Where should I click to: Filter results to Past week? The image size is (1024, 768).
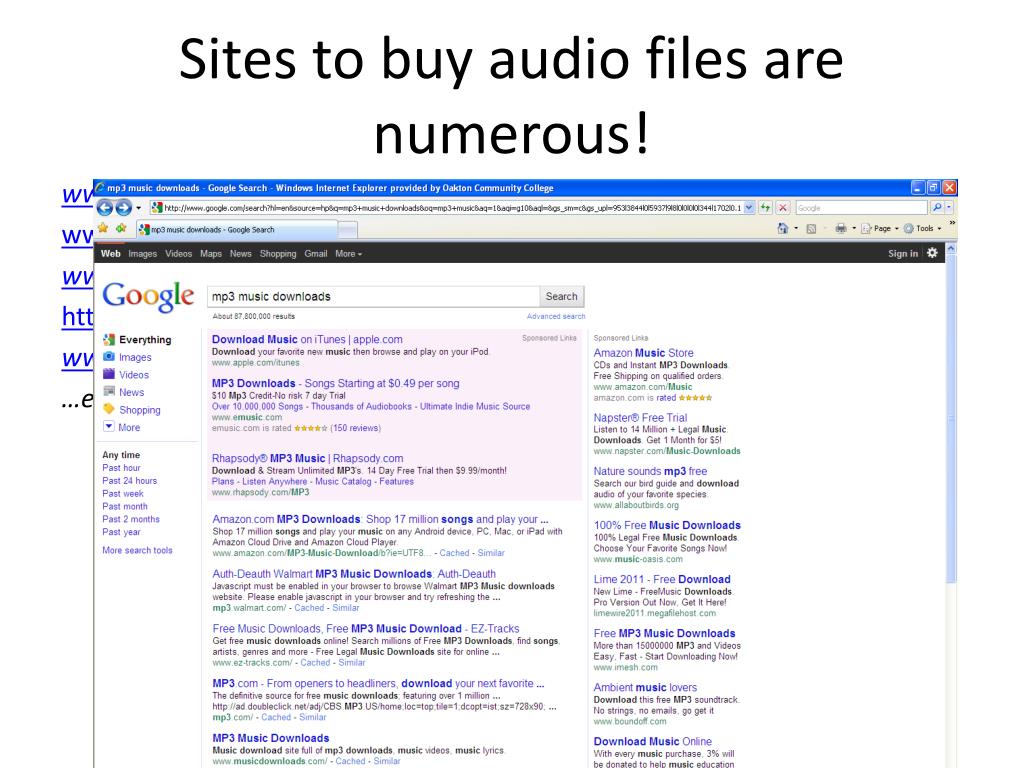[x=123, y=494]
